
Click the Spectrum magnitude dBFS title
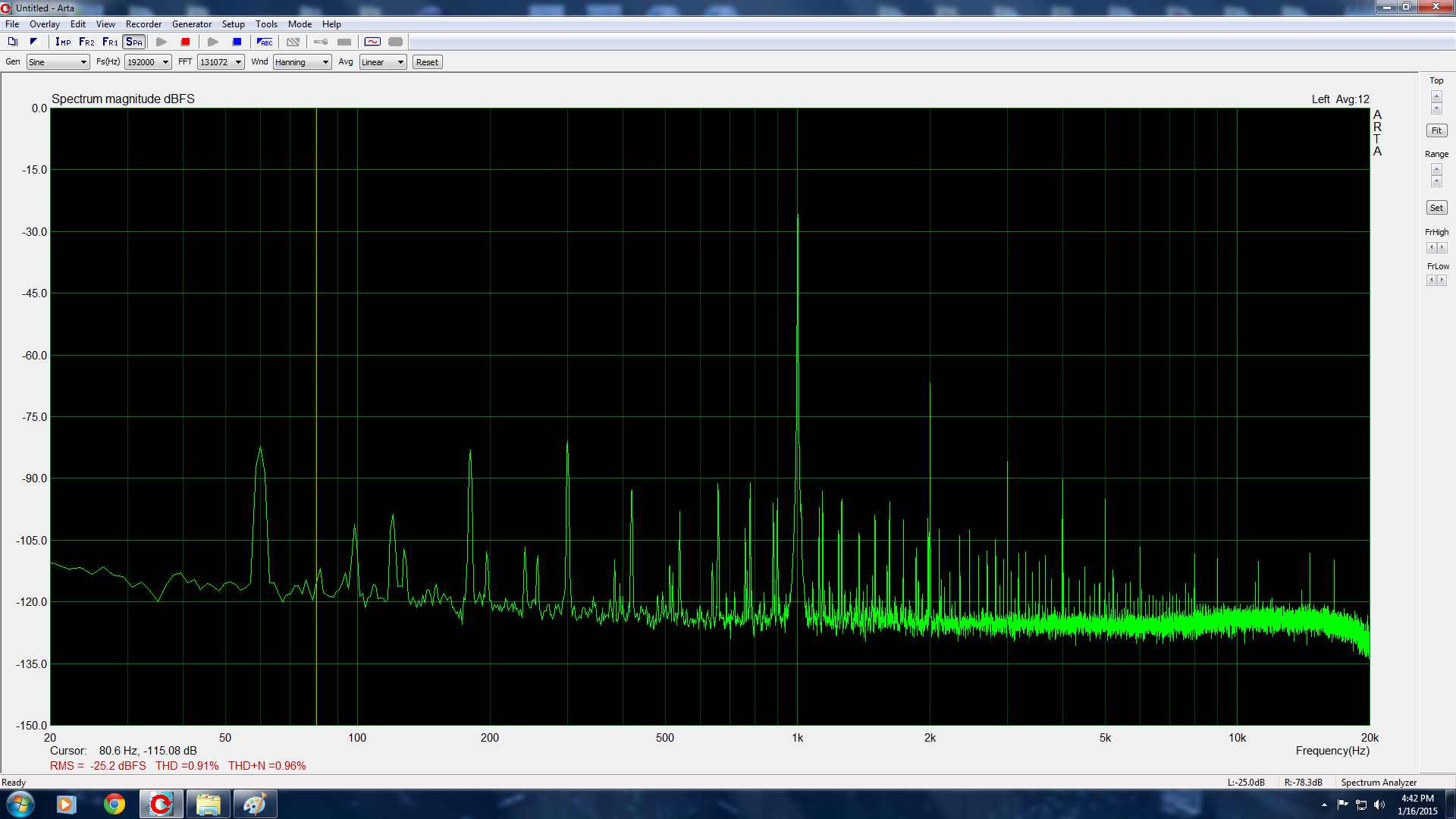[x=123, y=99]
